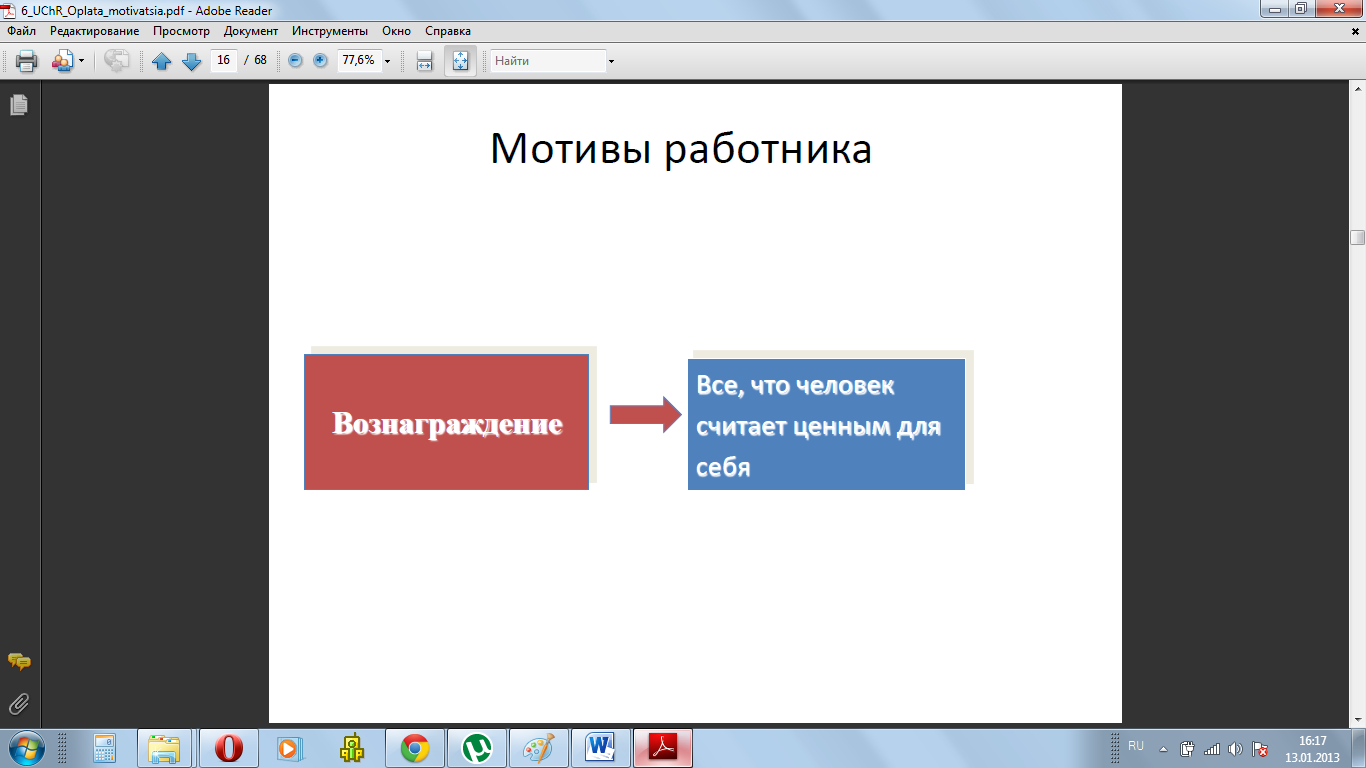The width and height of the screenshot is (1366, 768).
Task: Zoom out with the minus button
Action: click(295, 61)
